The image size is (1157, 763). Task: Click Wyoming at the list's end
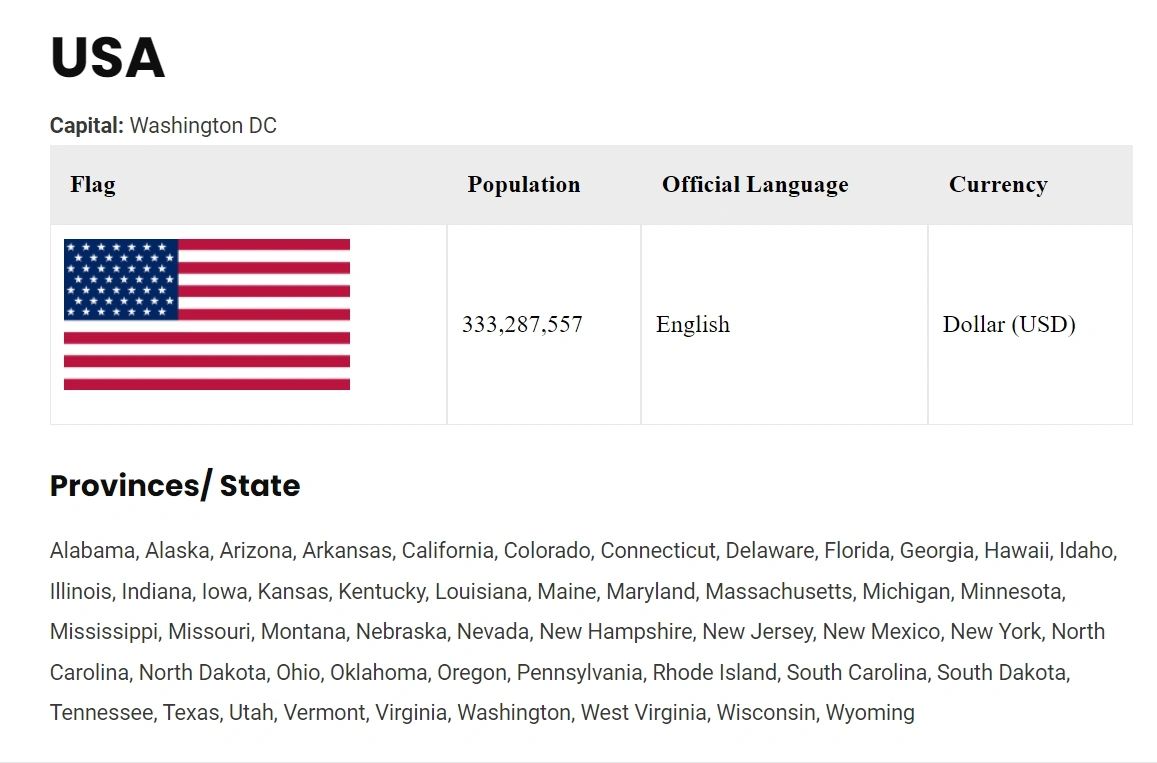[x=870, y=713]
